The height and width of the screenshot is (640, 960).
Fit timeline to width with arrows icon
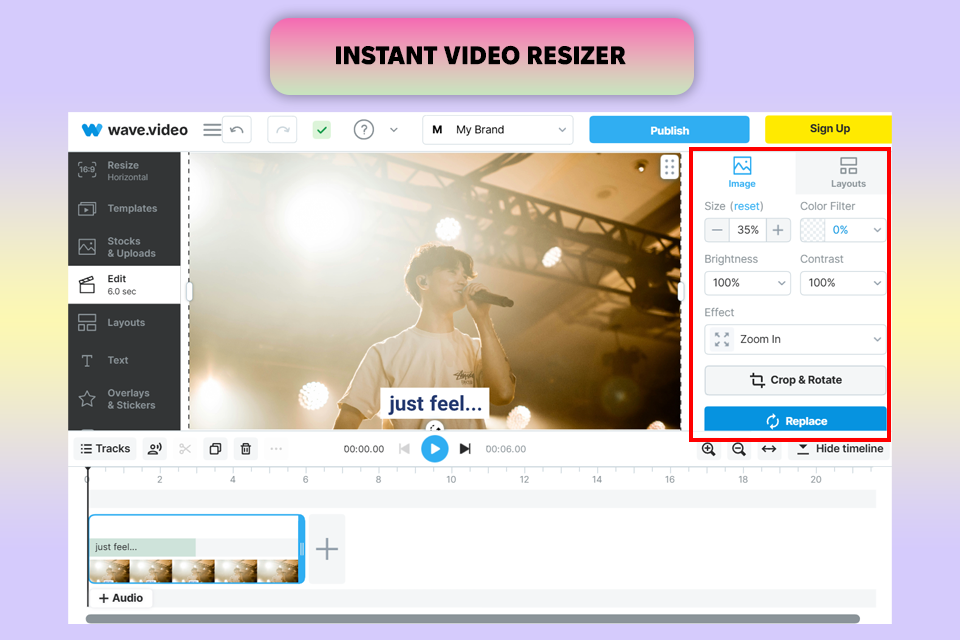coord(769,449)
